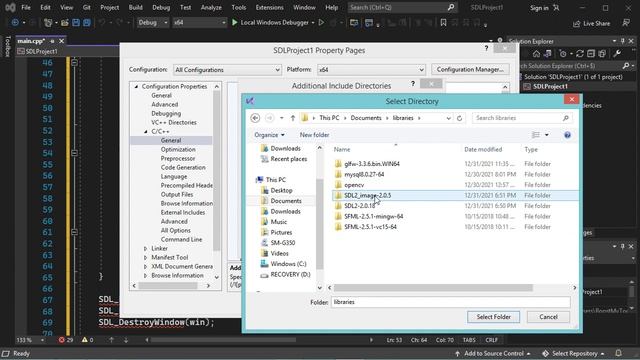Click Select Repository in status bar

click(574, 353)
